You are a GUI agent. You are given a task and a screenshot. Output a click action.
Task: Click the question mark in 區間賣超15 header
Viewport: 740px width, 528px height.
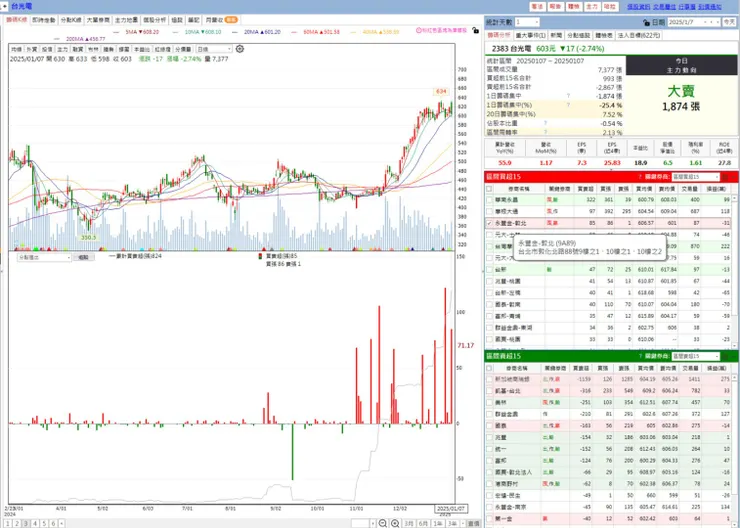pyautogui.click(x=640, y=356)
